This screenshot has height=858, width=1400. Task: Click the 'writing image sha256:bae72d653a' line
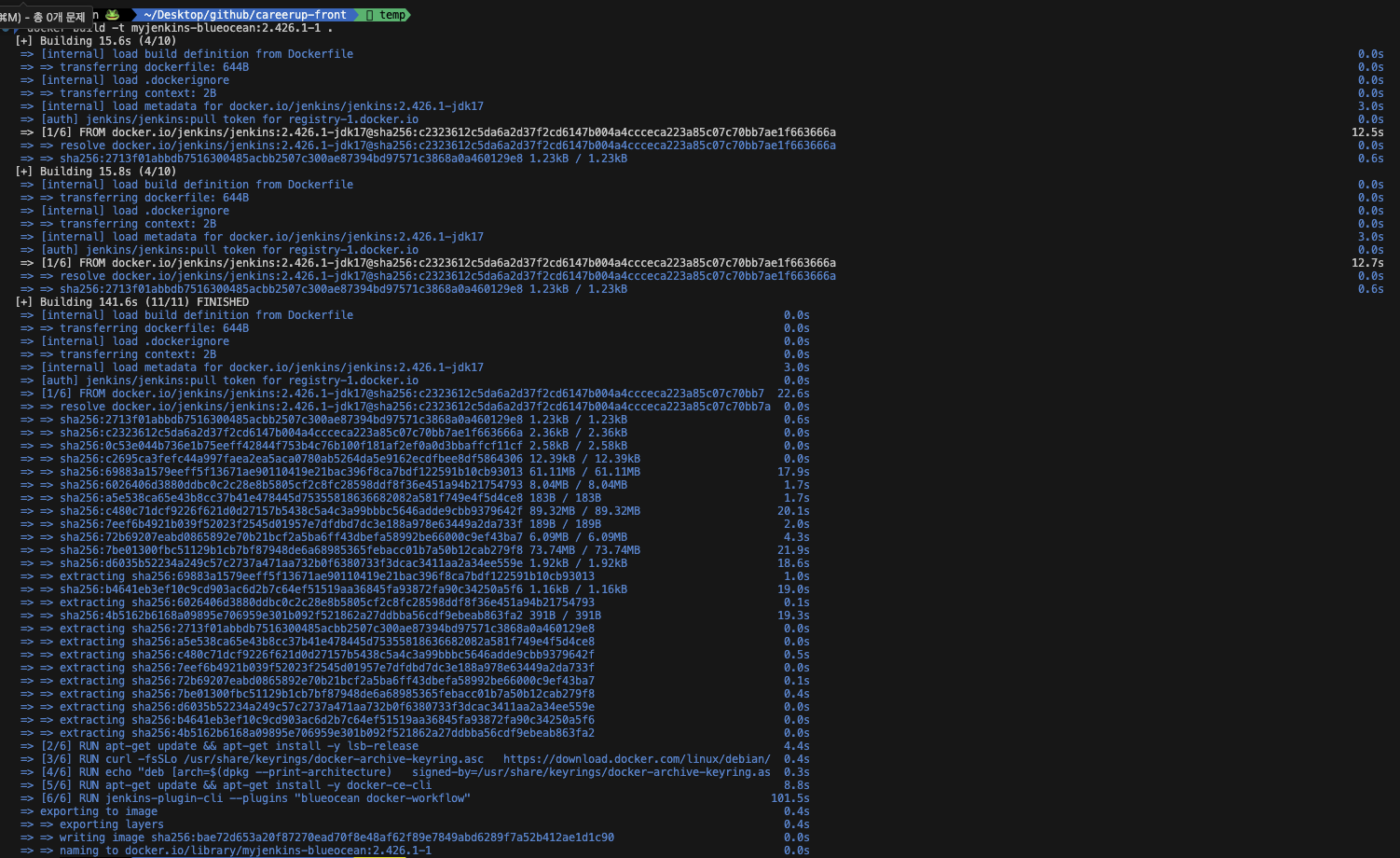[317, 837]
